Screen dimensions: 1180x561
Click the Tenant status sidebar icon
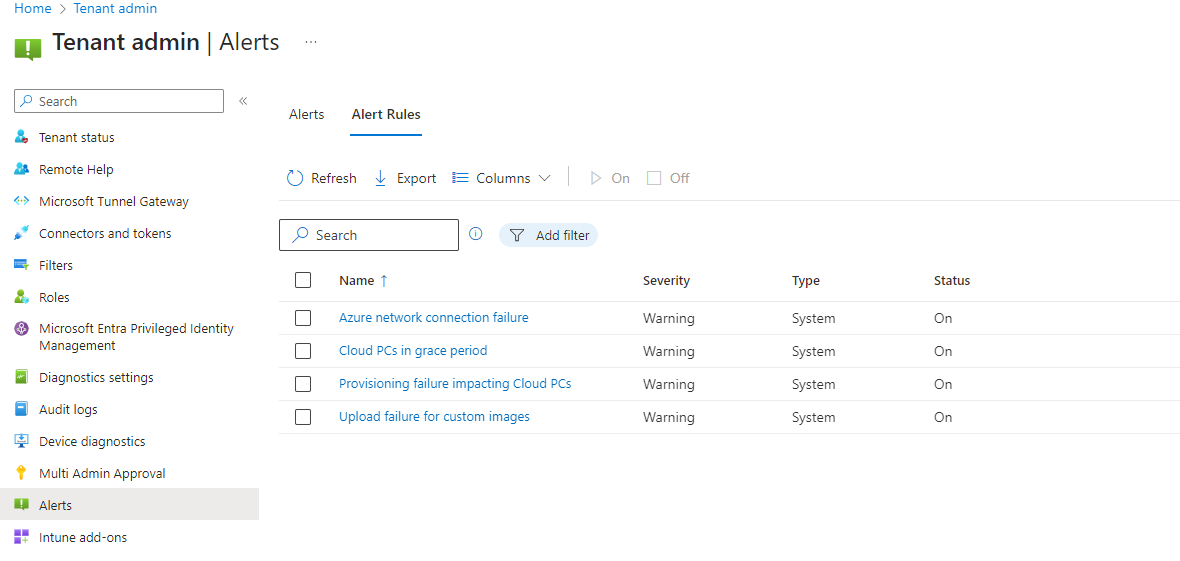coord(21,137)
